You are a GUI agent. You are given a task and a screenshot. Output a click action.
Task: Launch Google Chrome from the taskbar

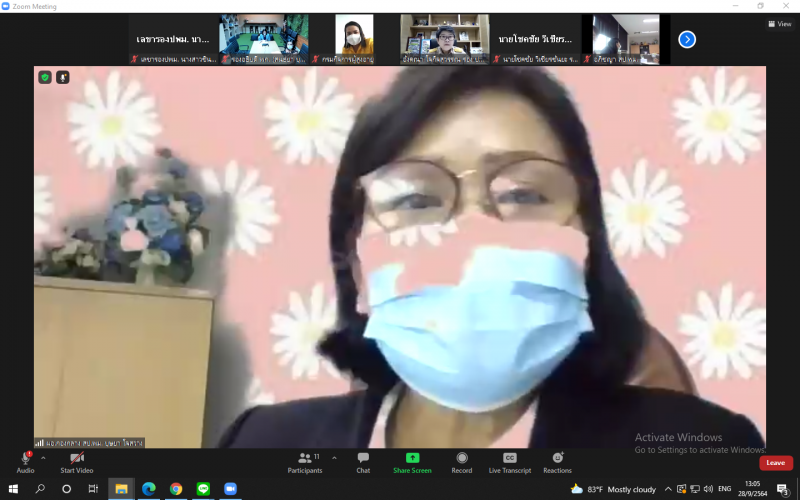pyautogui.click(x=176, y=489)
